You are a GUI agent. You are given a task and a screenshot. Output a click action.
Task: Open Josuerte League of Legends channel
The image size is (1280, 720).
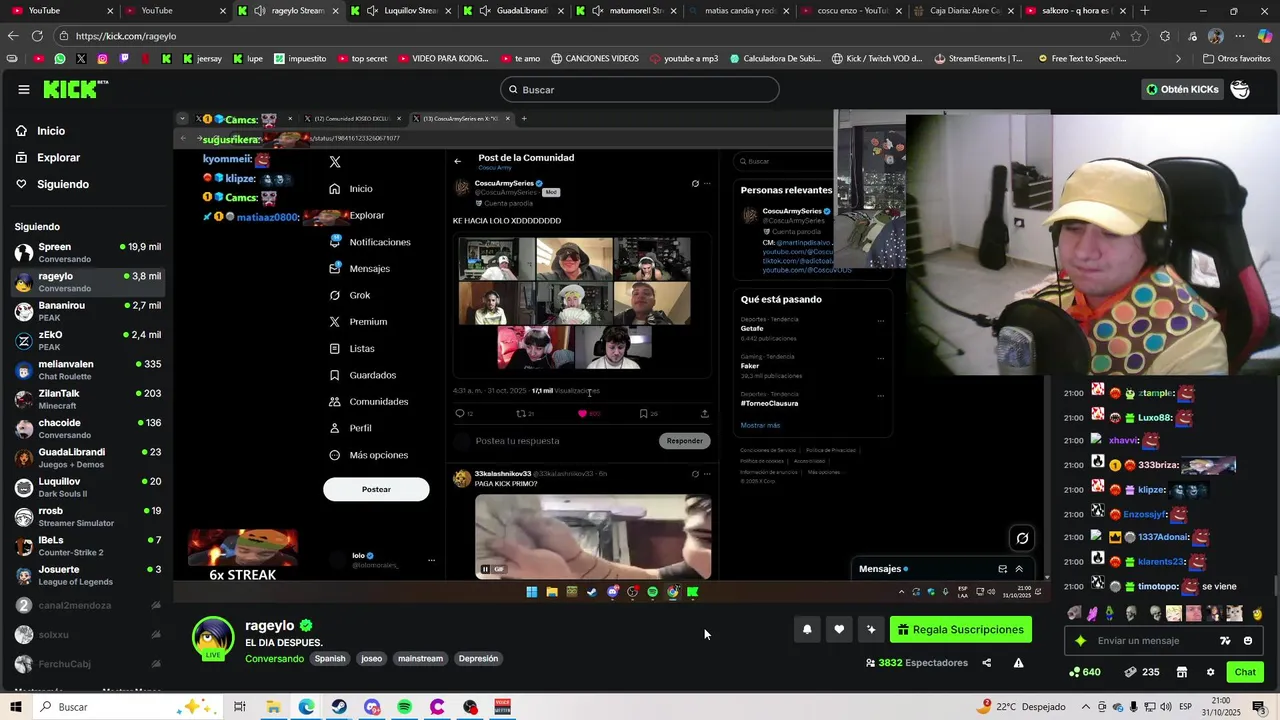88,575
